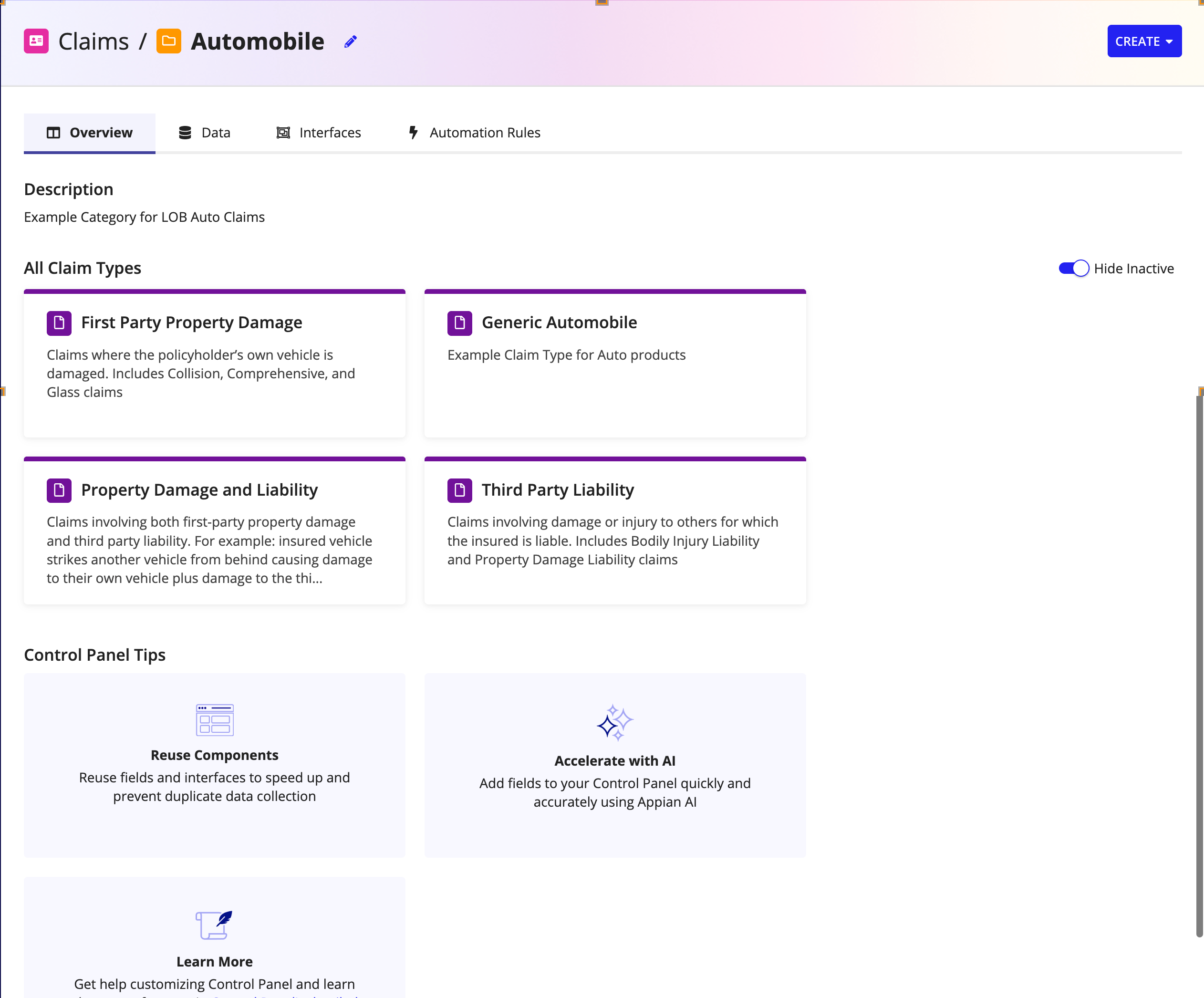Click the 'Hide Inactive' label text
The image size is (1204, 998).
[x=1134, y=269]
